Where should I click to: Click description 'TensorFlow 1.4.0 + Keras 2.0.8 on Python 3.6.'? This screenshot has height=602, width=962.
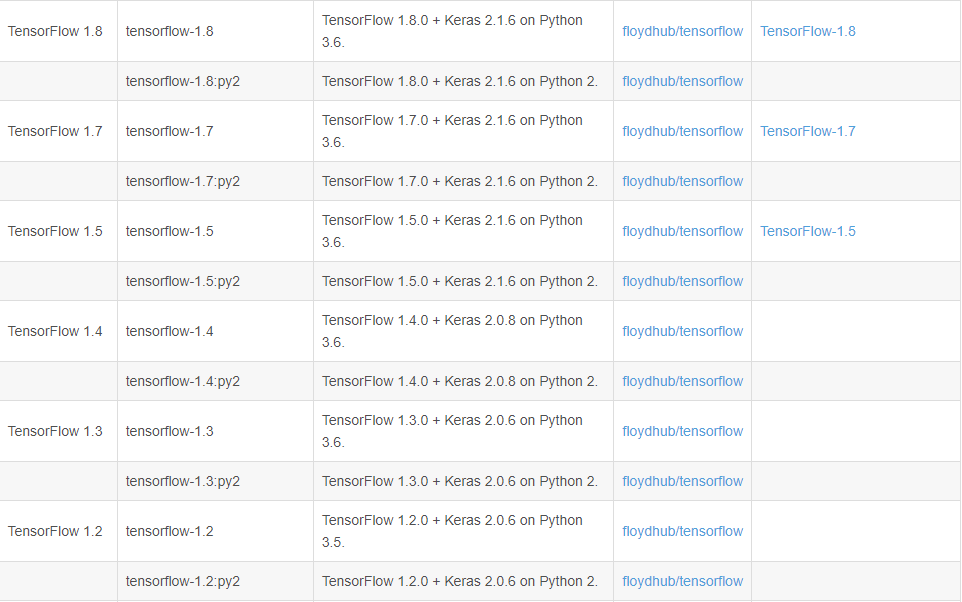tap(452, 331)
